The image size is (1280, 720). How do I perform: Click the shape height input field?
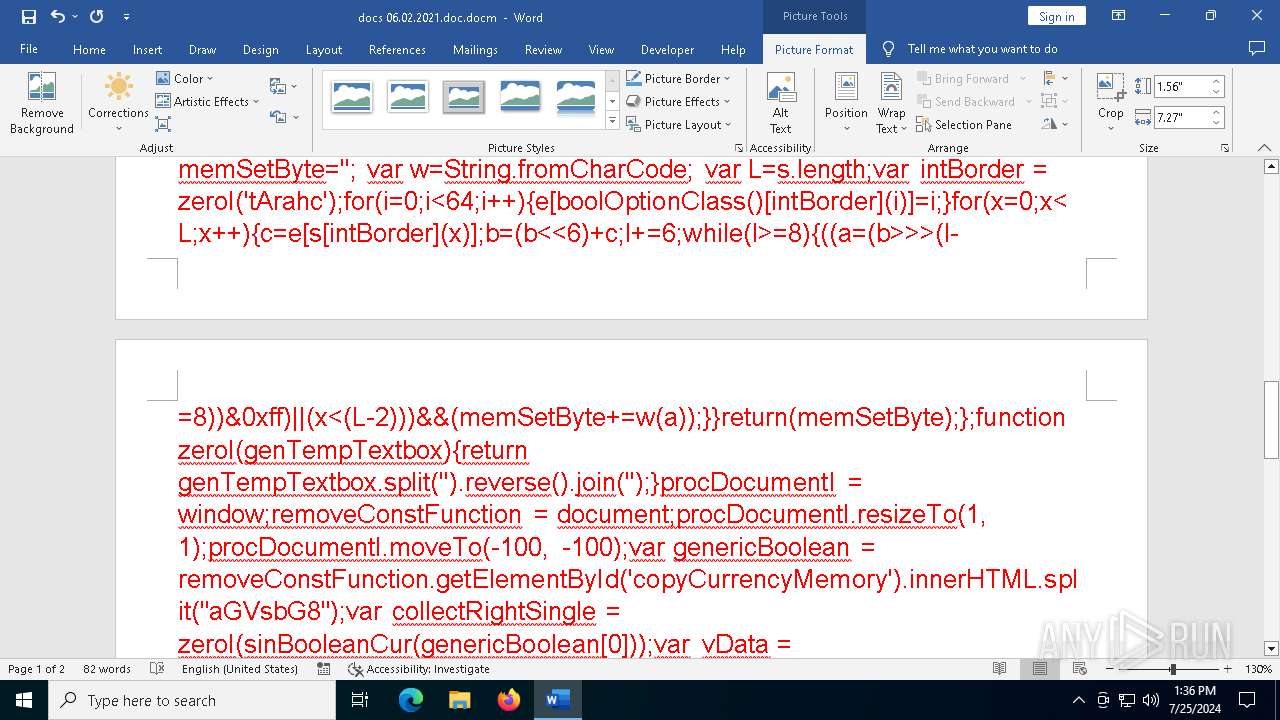pos(1181,87)
